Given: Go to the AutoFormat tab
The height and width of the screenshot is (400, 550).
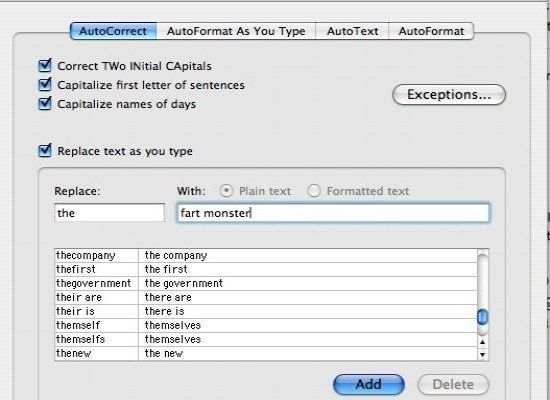Looking at the screenshot, I should tap(431, 31).
